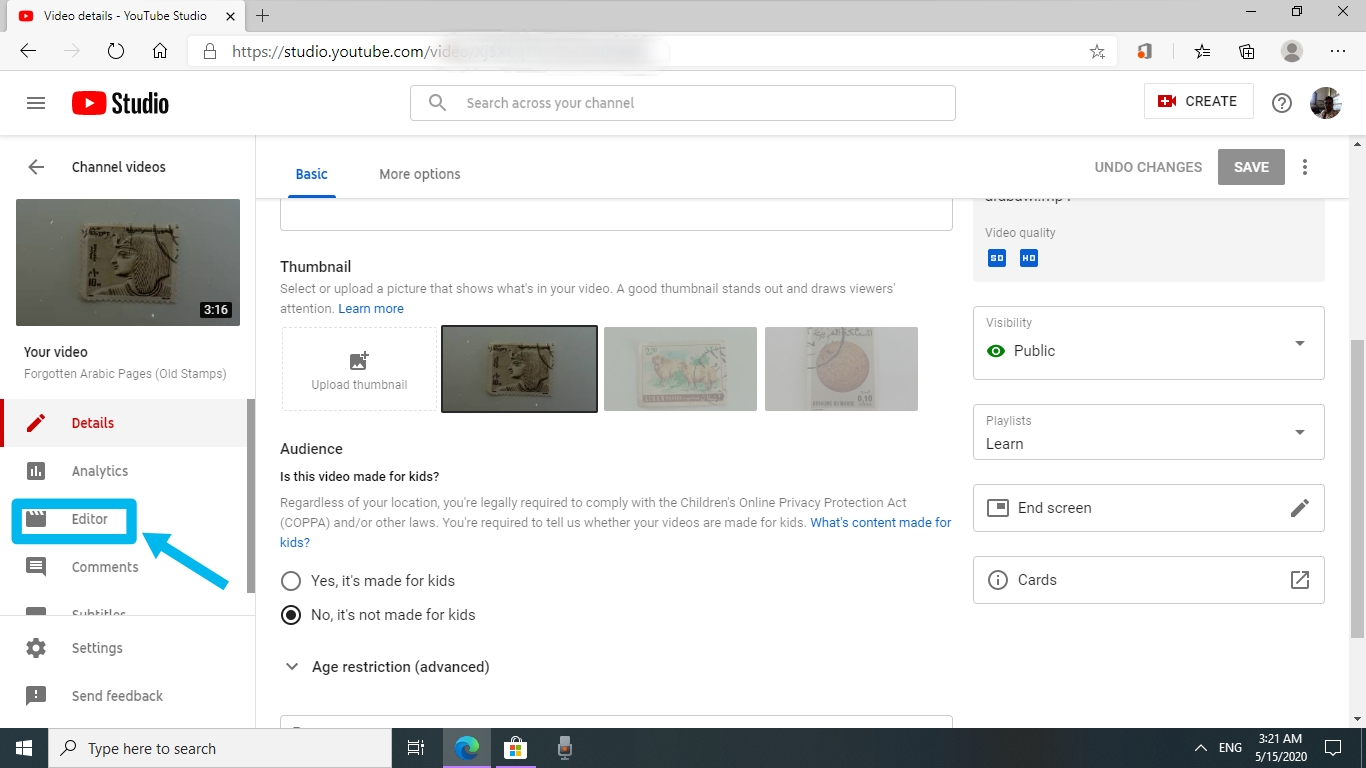Click the sidebar navigation scrollbar
The image size is (1366, 768).
251,495
